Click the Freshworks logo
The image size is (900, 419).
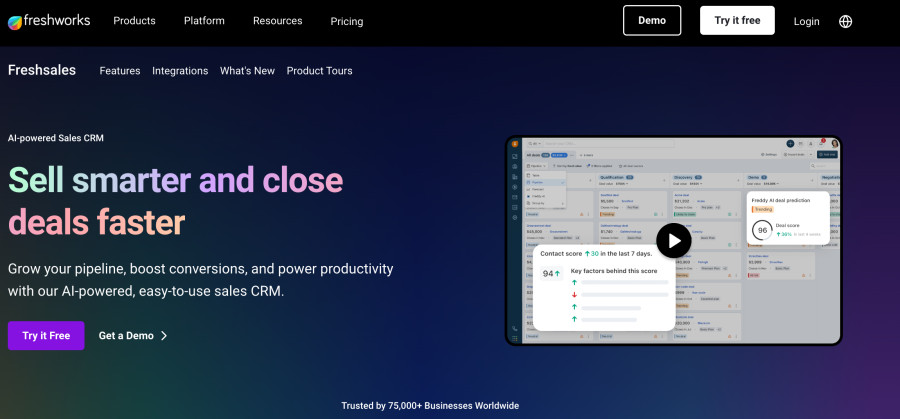click(48, 21)
